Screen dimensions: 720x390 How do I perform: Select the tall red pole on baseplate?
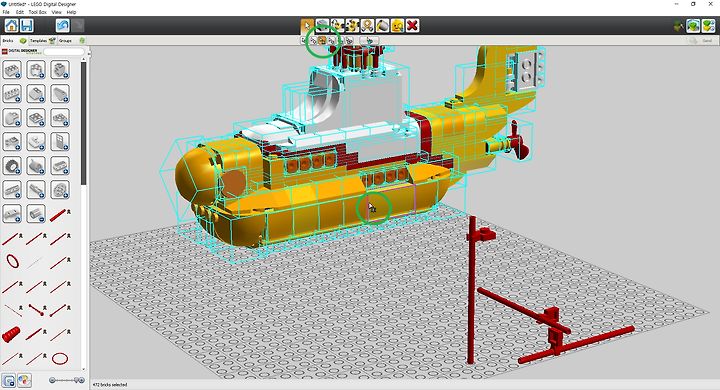[x=471, y=290]
